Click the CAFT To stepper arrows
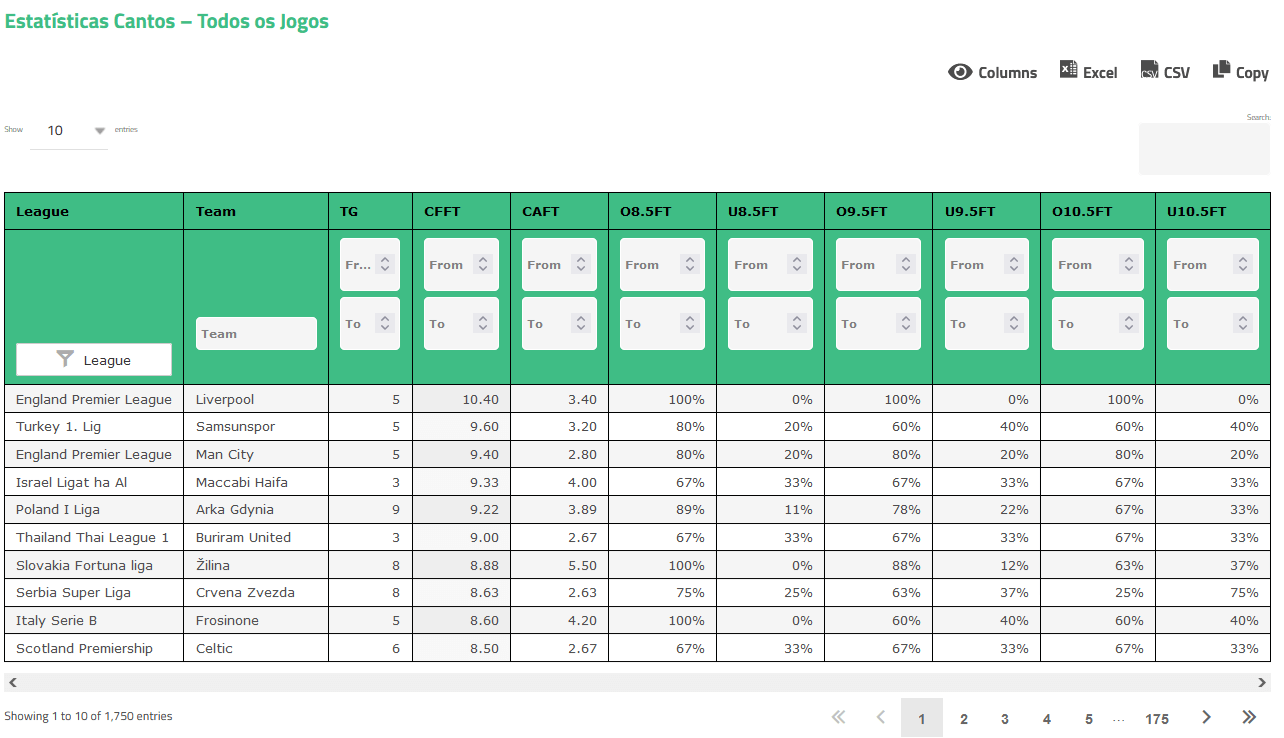 pos(581,323)
